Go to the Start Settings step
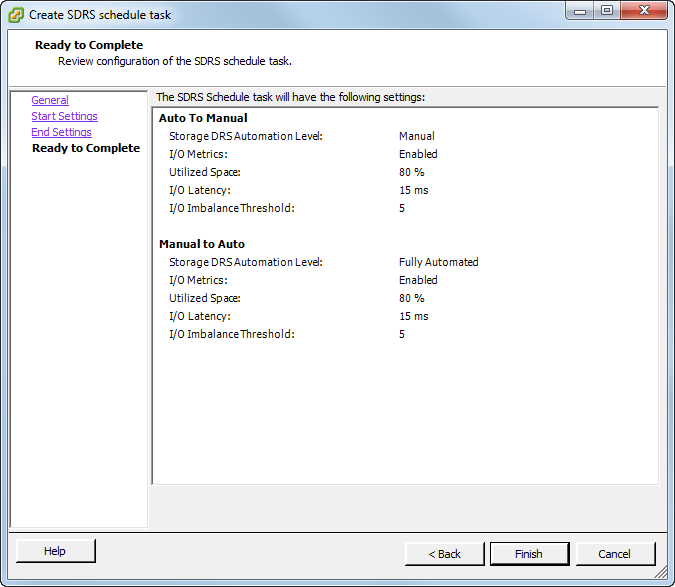 tap(64, 116)
